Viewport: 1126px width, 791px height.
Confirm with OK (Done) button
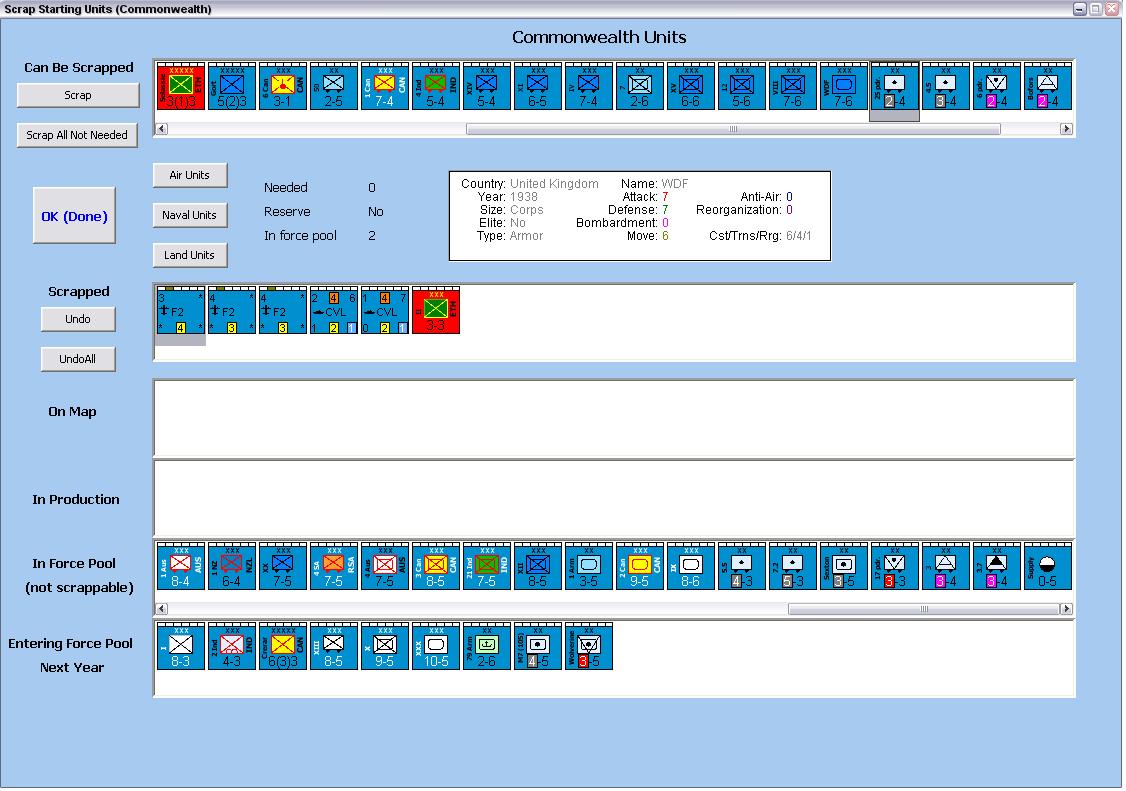74,216
